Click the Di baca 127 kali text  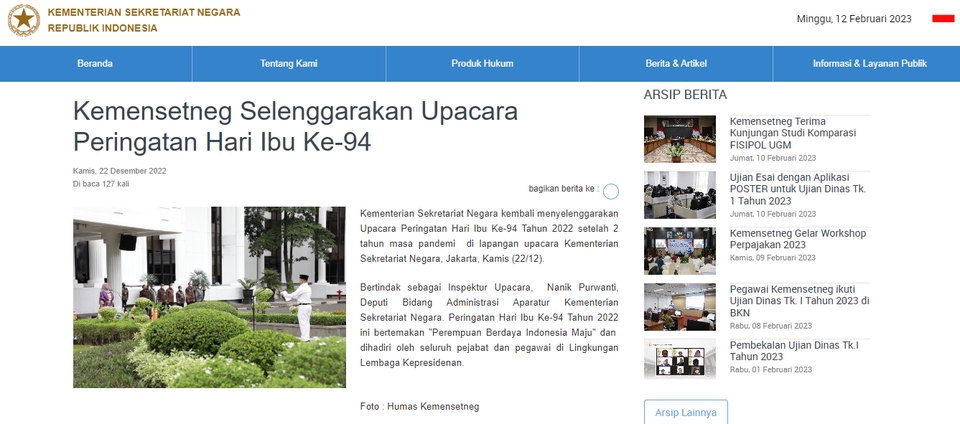coord(101,184)
